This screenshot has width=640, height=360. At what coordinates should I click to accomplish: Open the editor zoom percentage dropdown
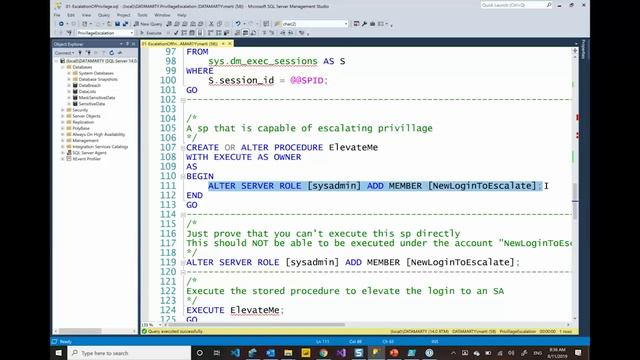[160, 325]
